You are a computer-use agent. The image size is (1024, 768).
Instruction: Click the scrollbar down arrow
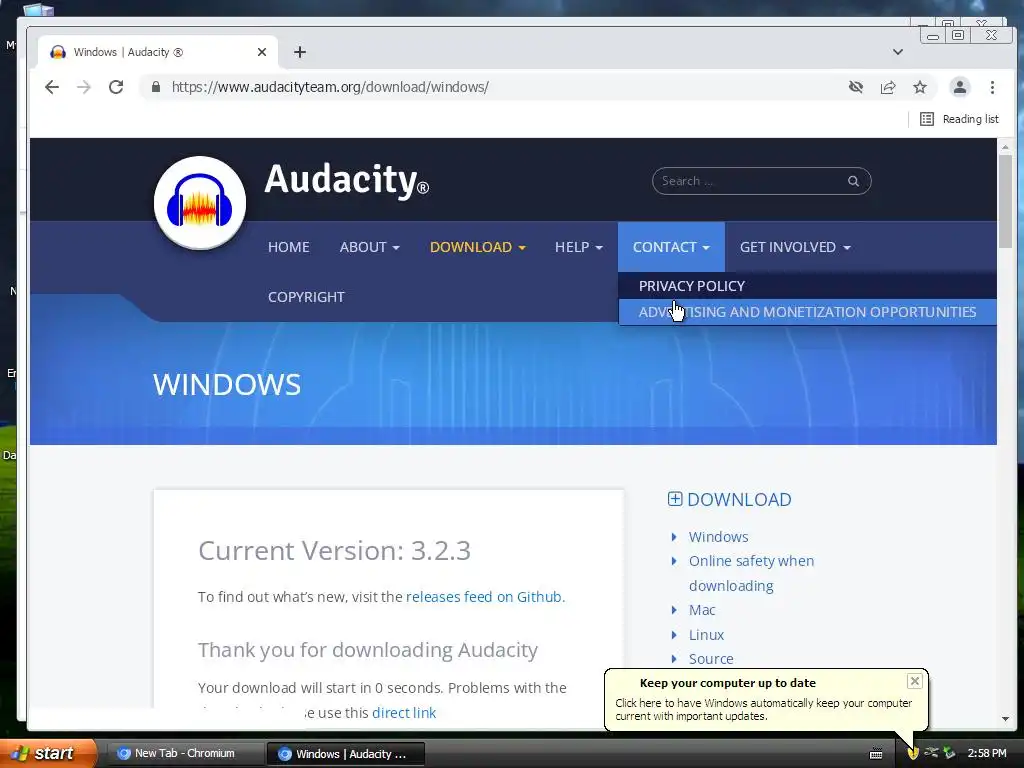(x=1005, y=719)
